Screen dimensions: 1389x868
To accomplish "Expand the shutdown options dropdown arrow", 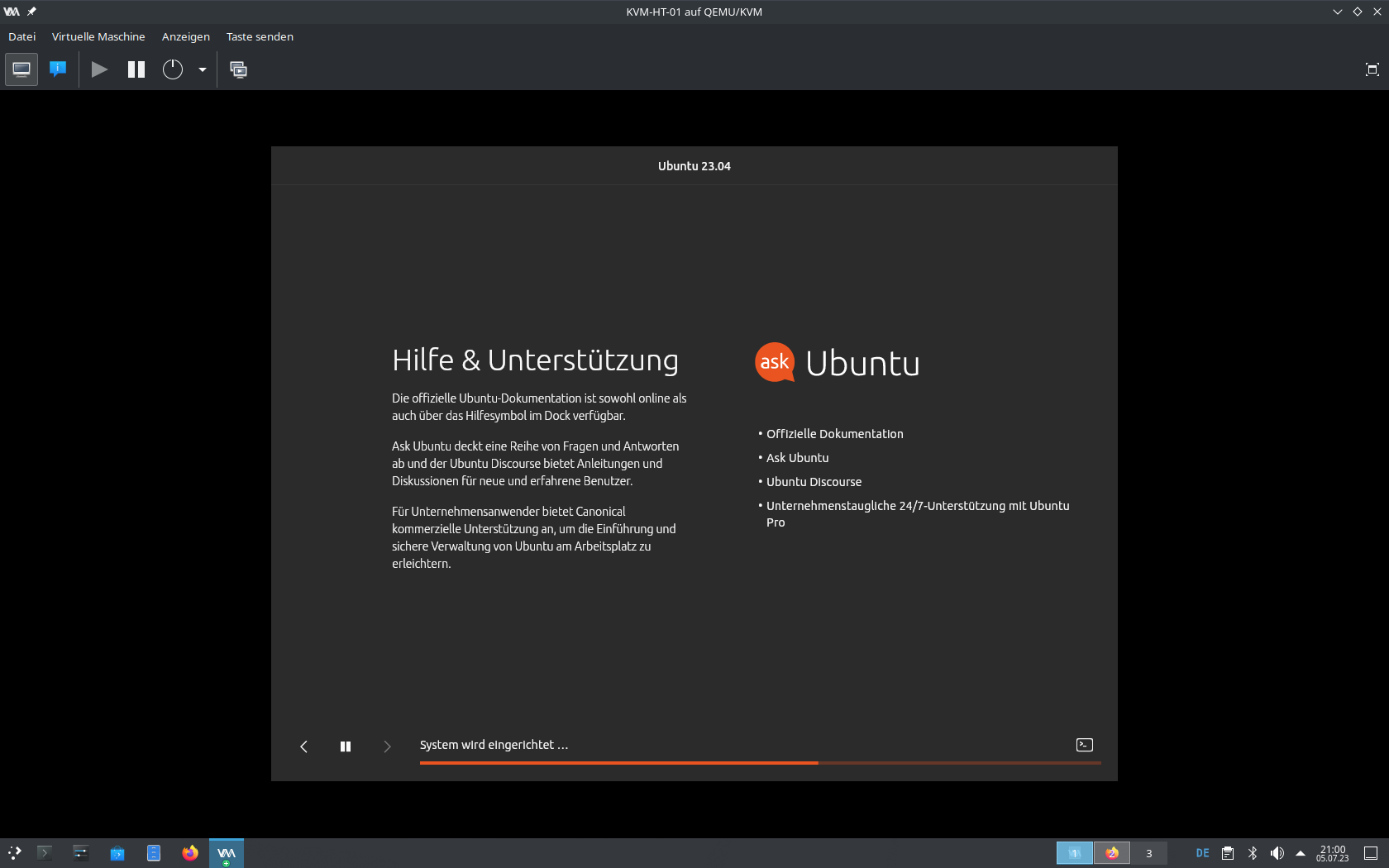I will [202, 69].
